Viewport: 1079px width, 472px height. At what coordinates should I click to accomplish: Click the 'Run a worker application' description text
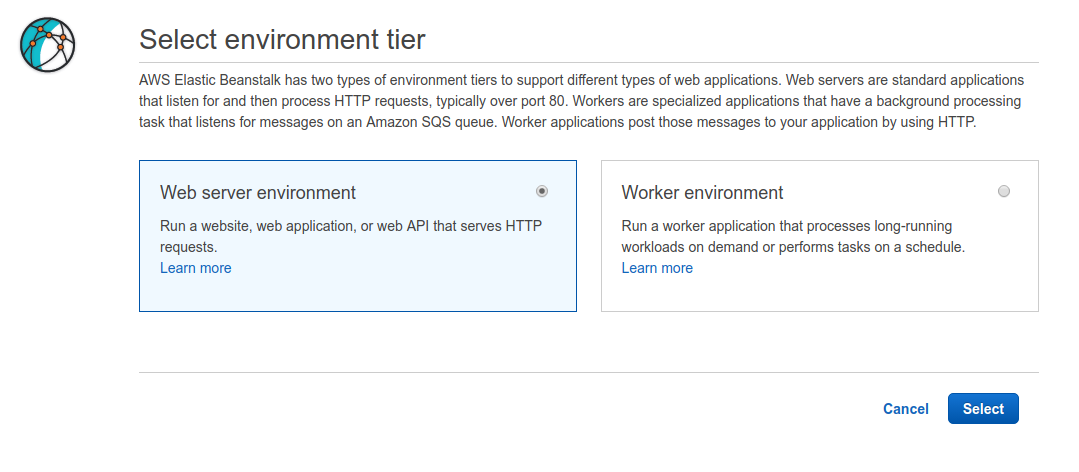click(x=793, y=236)
